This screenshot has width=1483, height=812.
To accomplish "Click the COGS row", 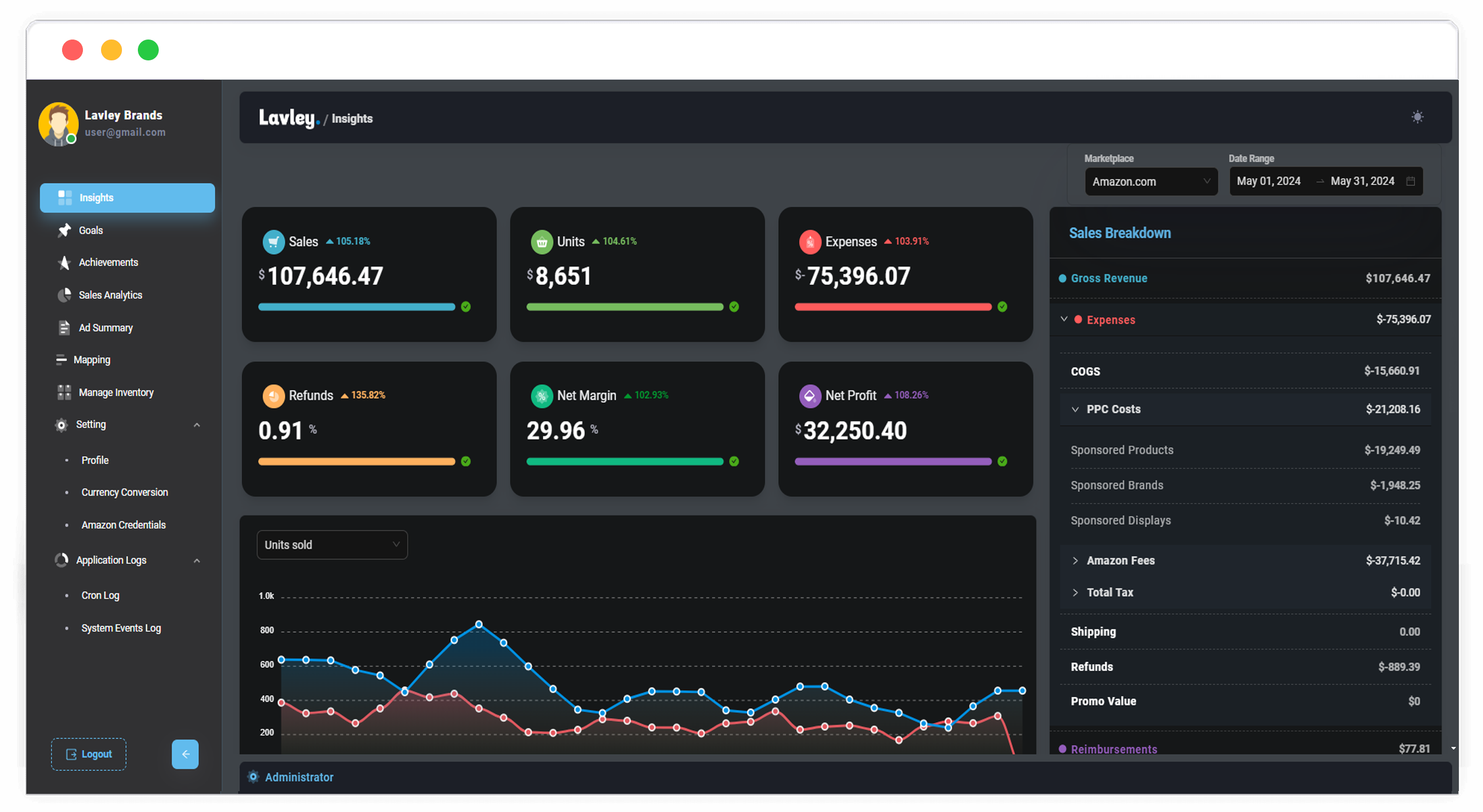I will coord(1245,371).
